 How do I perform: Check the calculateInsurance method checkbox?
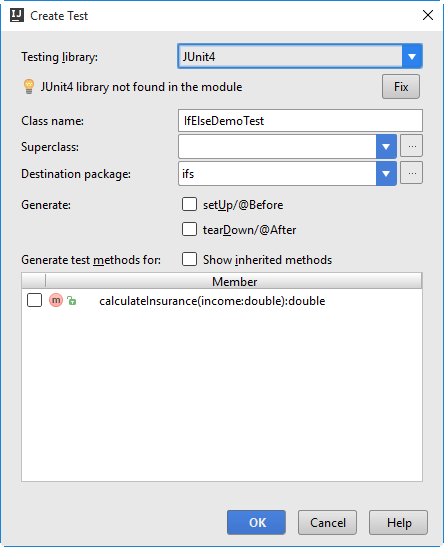35,300
